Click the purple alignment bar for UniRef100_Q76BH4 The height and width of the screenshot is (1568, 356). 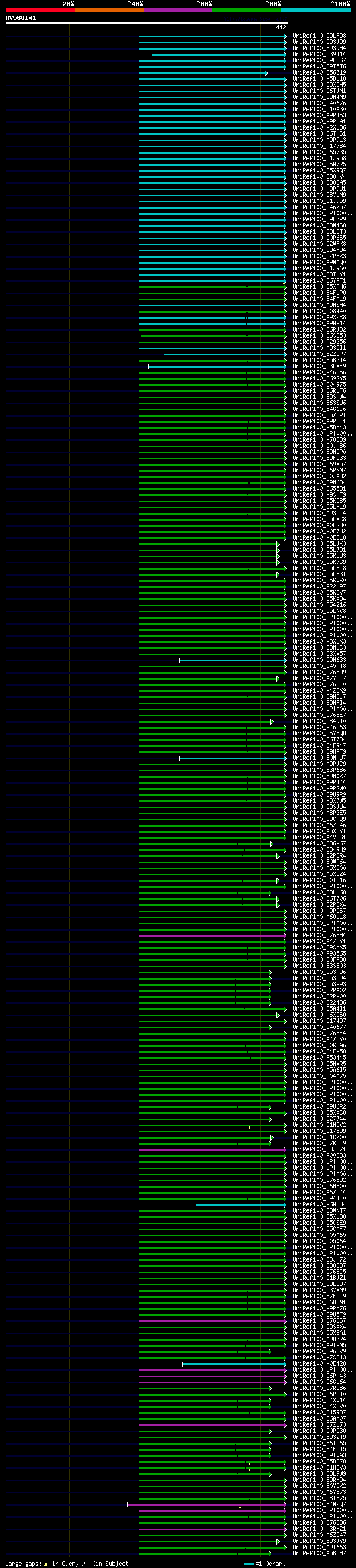pyautogui.click(x=212, y=936)
